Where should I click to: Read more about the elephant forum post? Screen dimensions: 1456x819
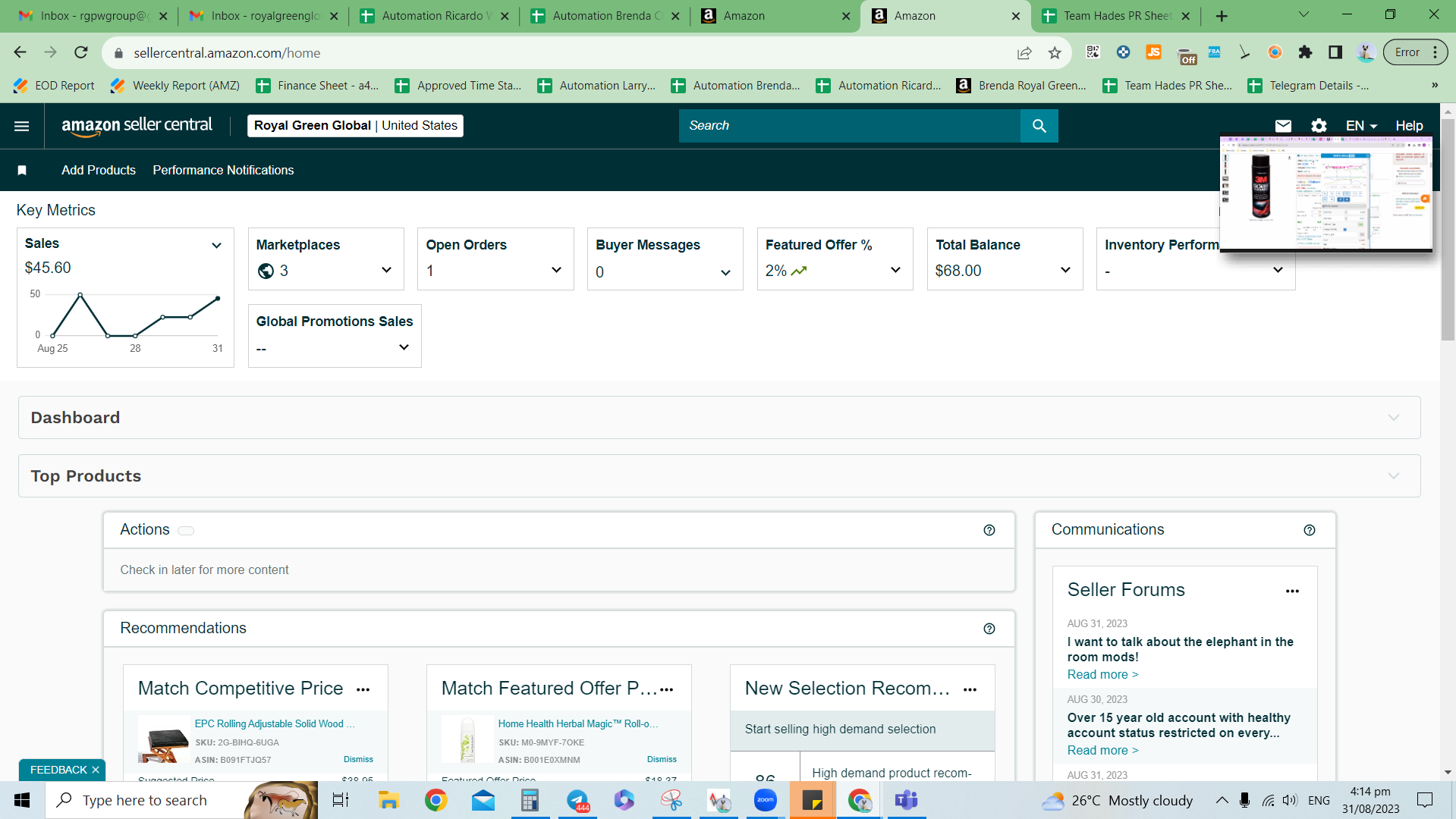(x=1102, y=675)
